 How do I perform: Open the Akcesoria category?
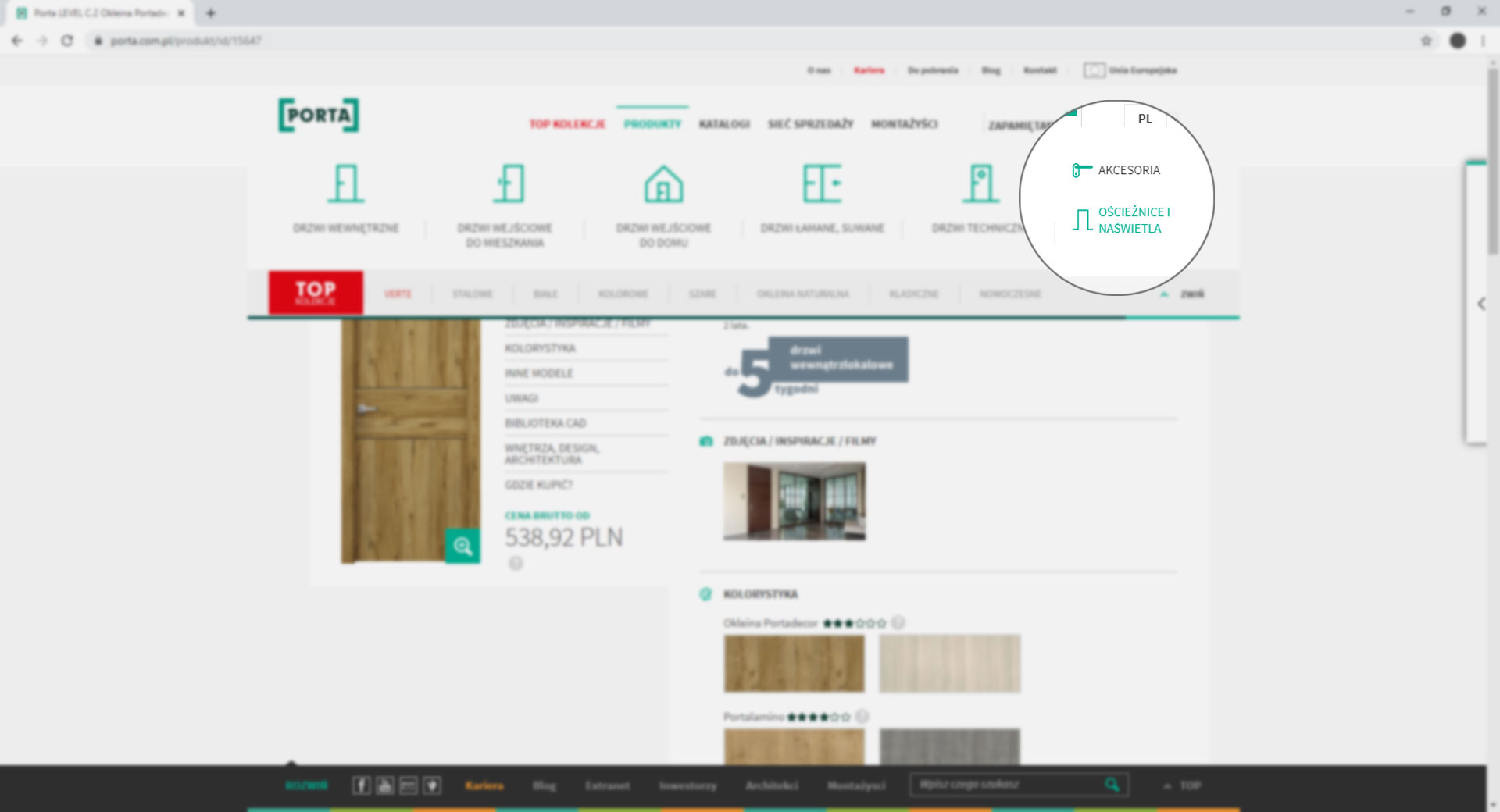[x=1128, y=170]
